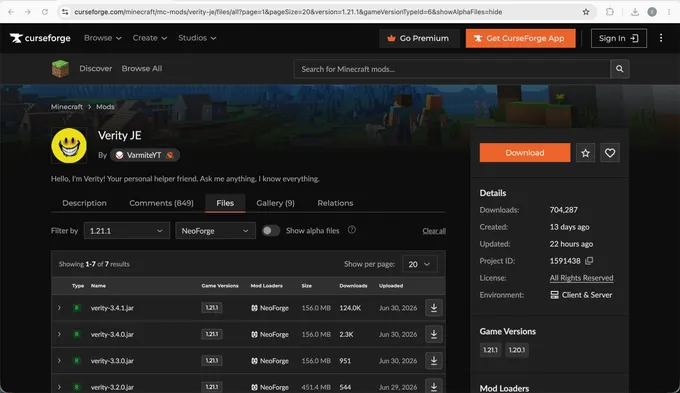Download verity-3.2.0.jar file

[x=434, y=386]
